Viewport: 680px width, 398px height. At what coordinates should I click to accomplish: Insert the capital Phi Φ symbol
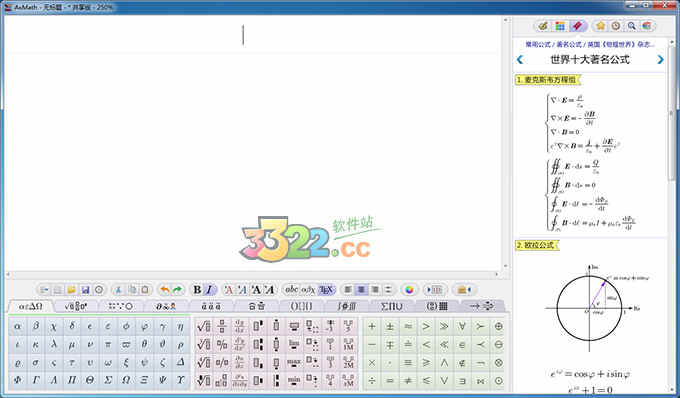tap(17, 380)
